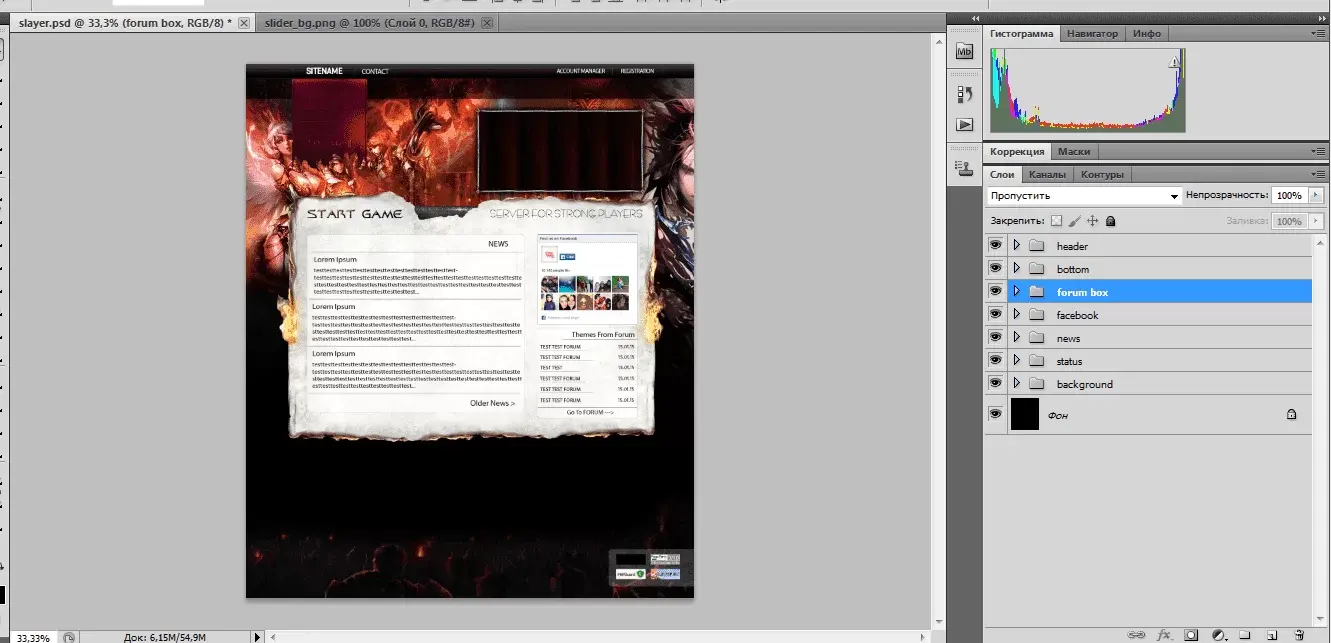Click the folder icon of facebook group
Screen dimensions: 1331x643
[x=1036, y=315]
